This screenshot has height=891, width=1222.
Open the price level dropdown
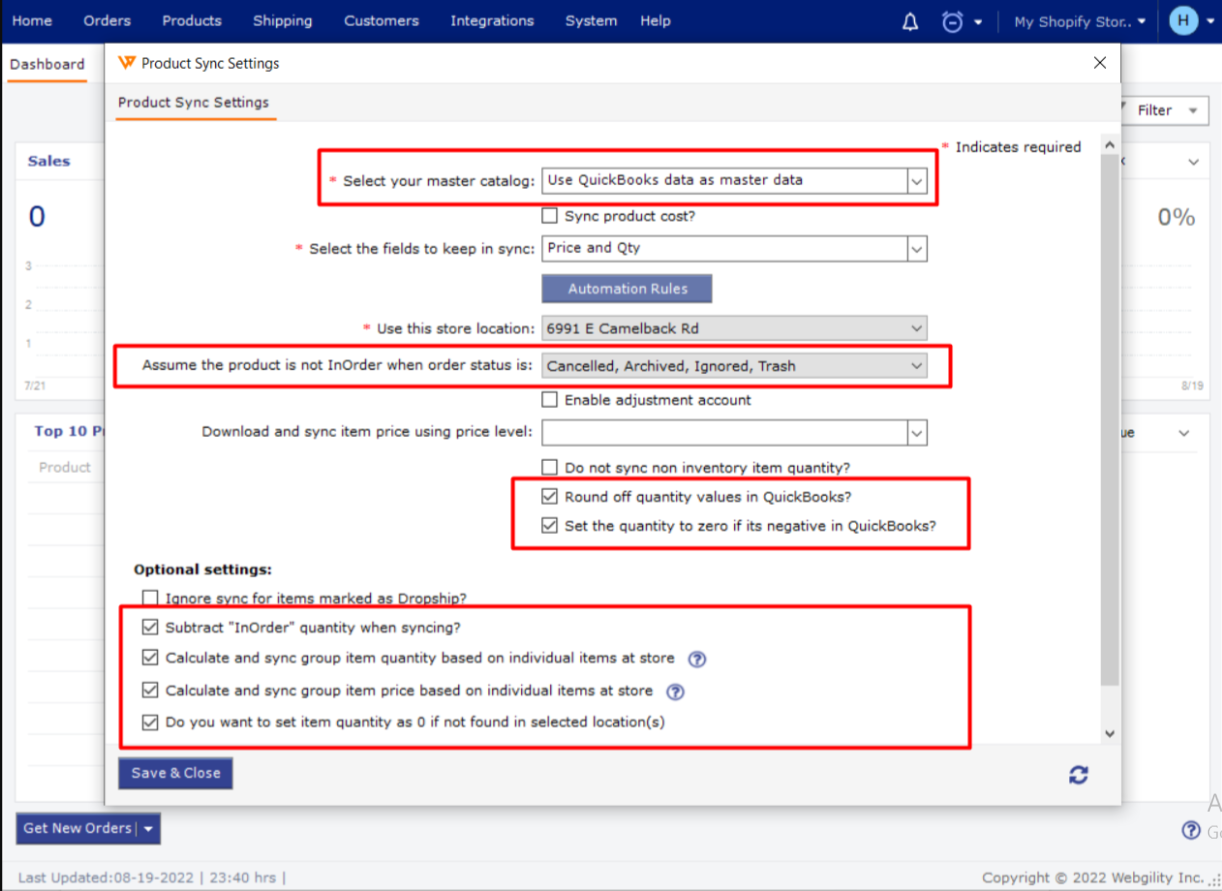click(915, 433)
